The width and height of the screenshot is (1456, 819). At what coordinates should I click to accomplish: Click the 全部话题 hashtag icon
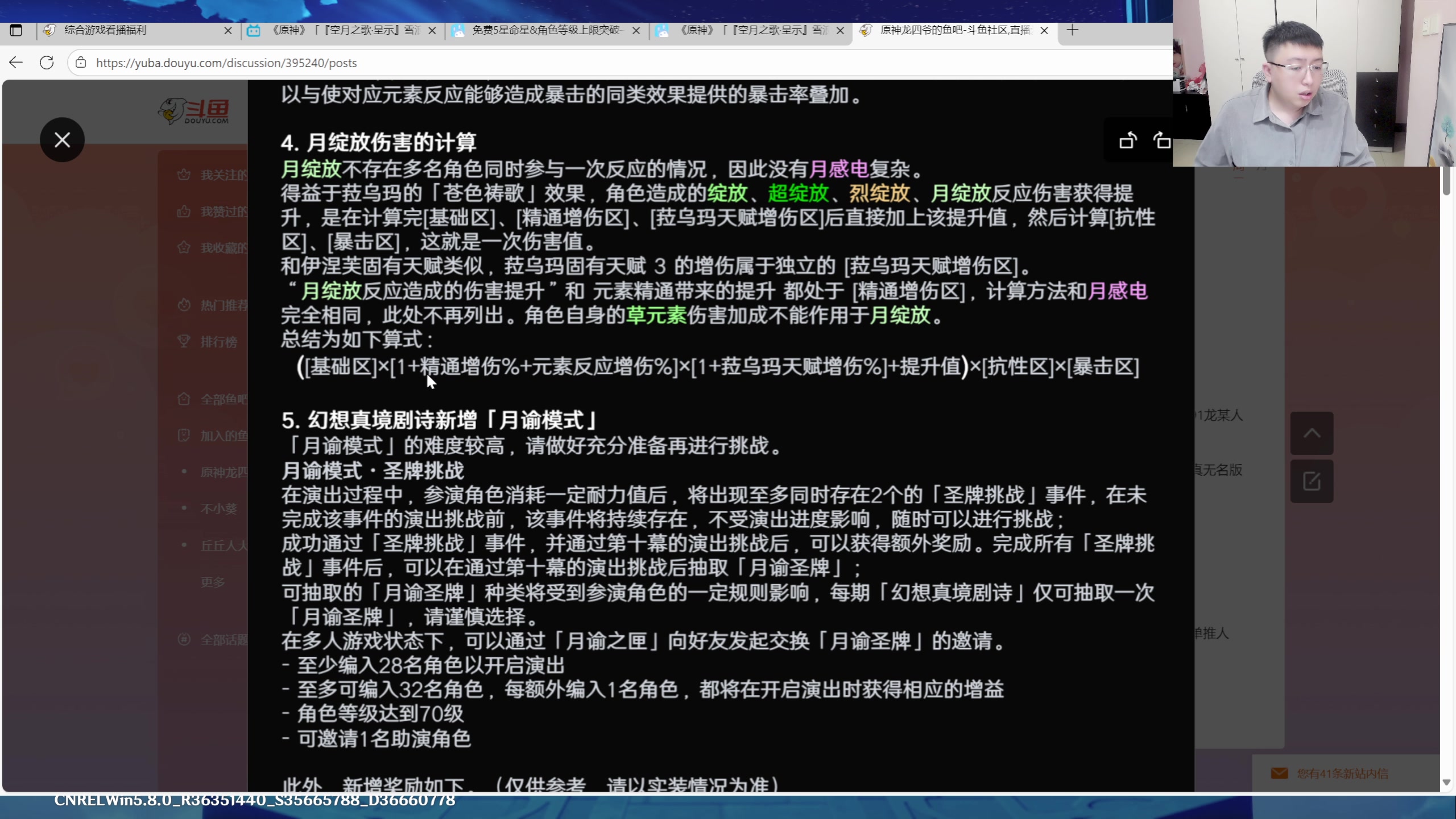pos(184,639)
